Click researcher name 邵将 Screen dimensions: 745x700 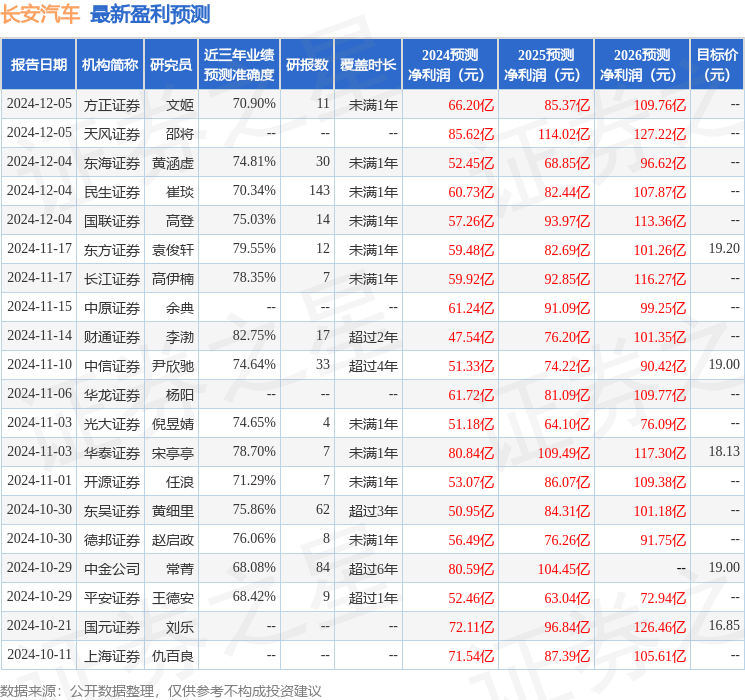pyautogui.click(x=180, y=134)
